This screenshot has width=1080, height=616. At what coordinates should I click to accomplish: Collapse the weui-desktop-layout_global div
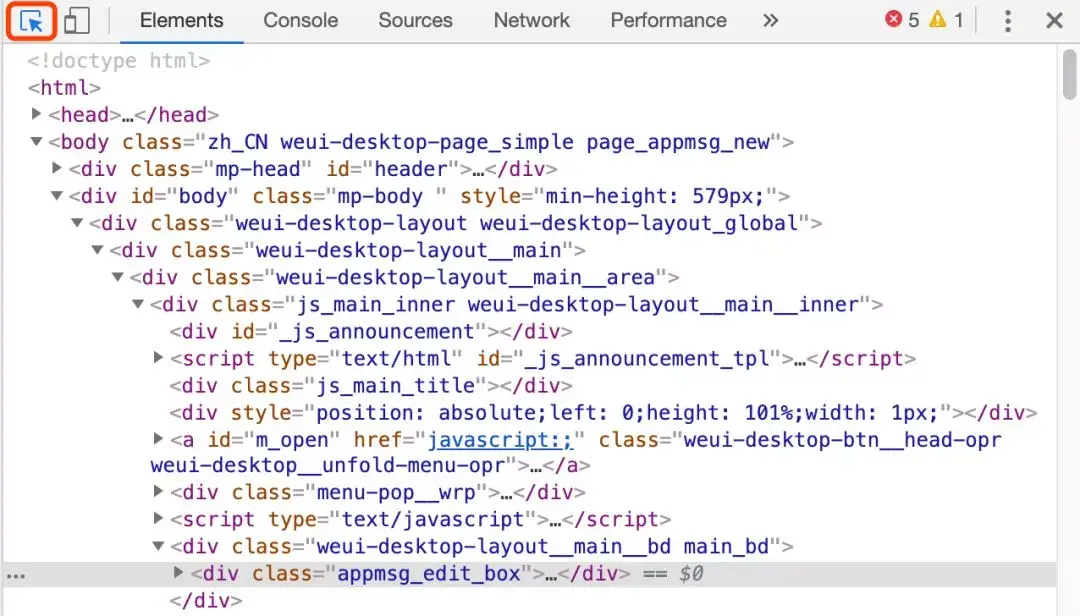point(77,223)
